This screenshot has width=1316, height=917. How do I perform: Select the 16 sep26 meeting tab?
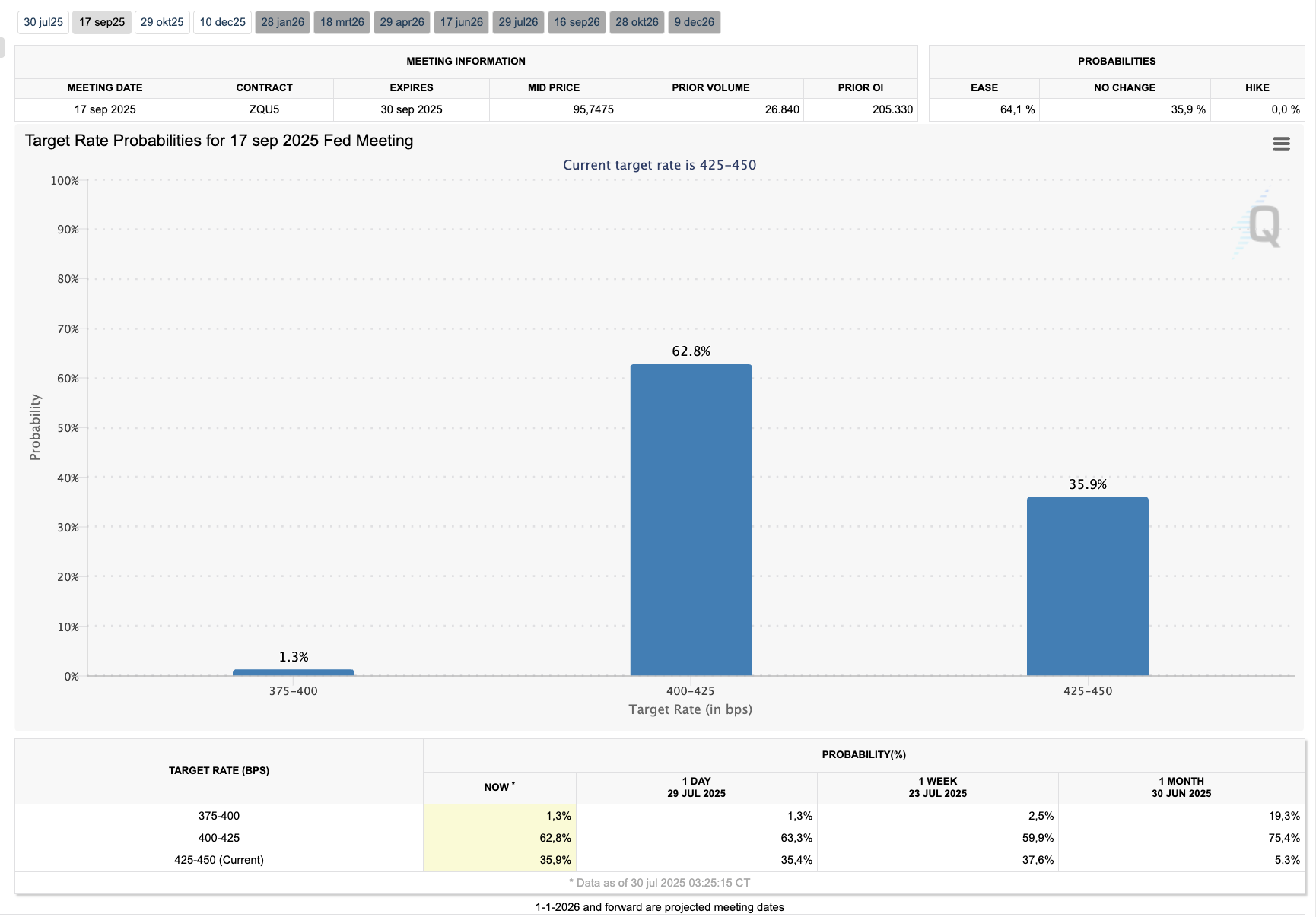pyautogui.click(x=577, y=22)
